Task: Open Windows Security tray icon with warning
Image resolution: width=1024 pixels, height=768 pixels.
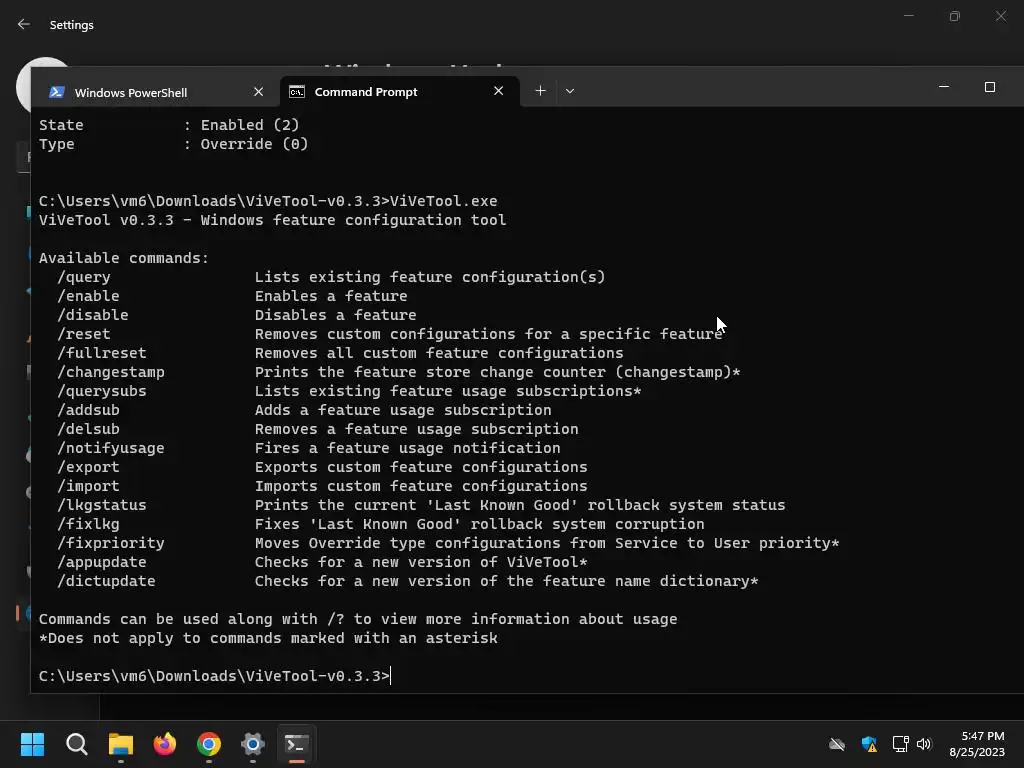Action: (869, 744)
